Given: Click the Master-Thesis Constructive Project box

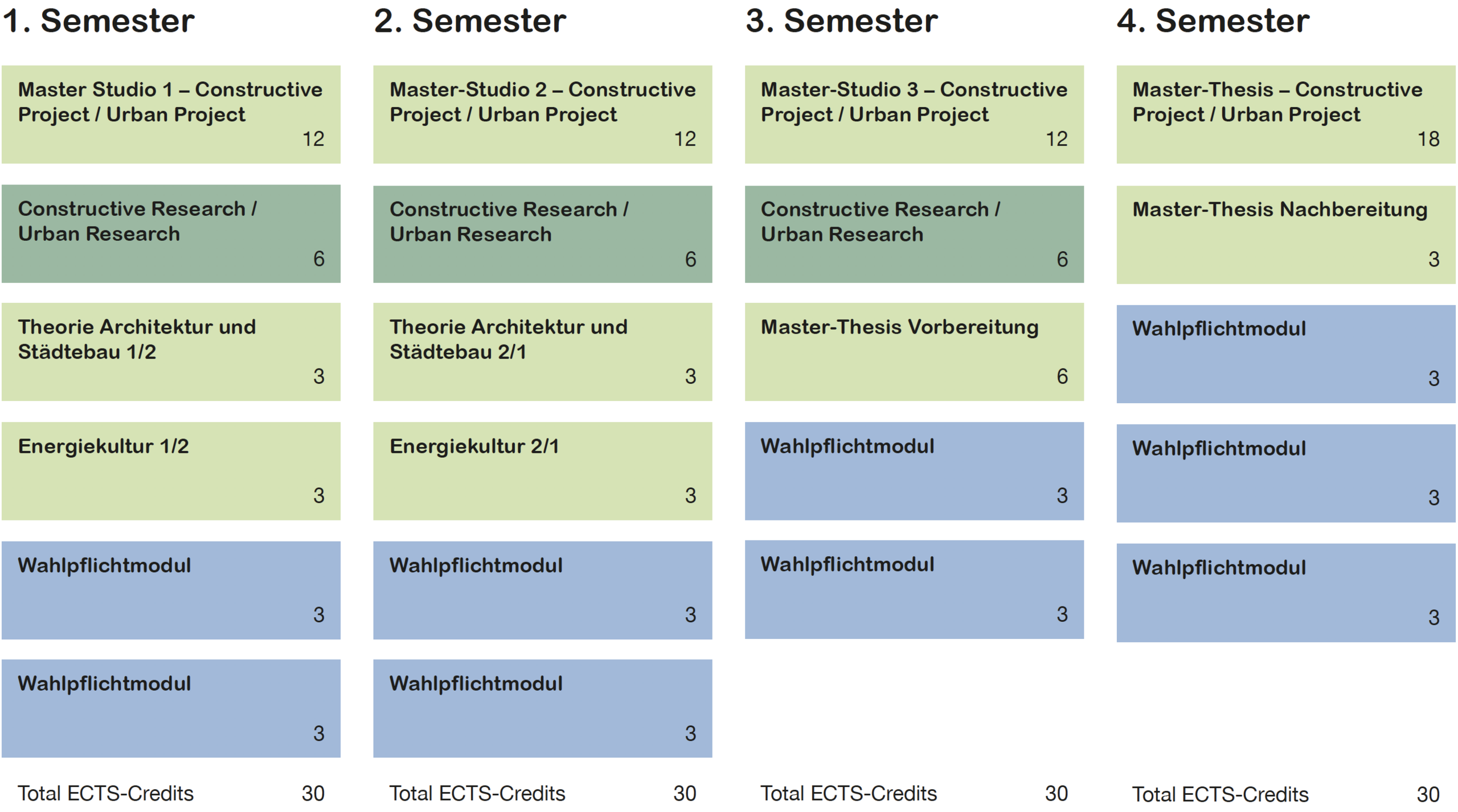Looking at the screenshot, I should (x=1285, y=114).
